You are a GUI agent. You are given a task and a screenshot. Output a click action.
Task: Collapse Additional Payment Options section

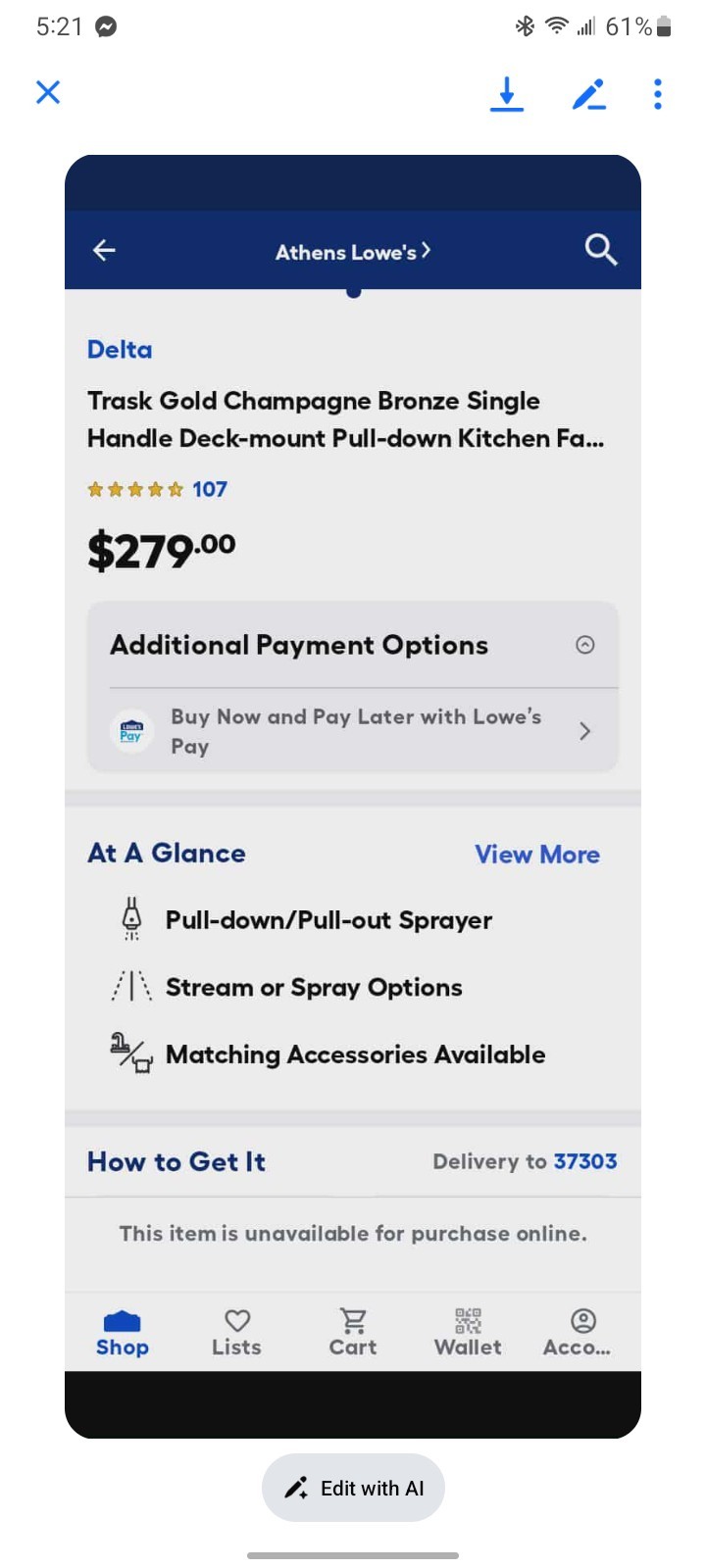pos(584,645)
